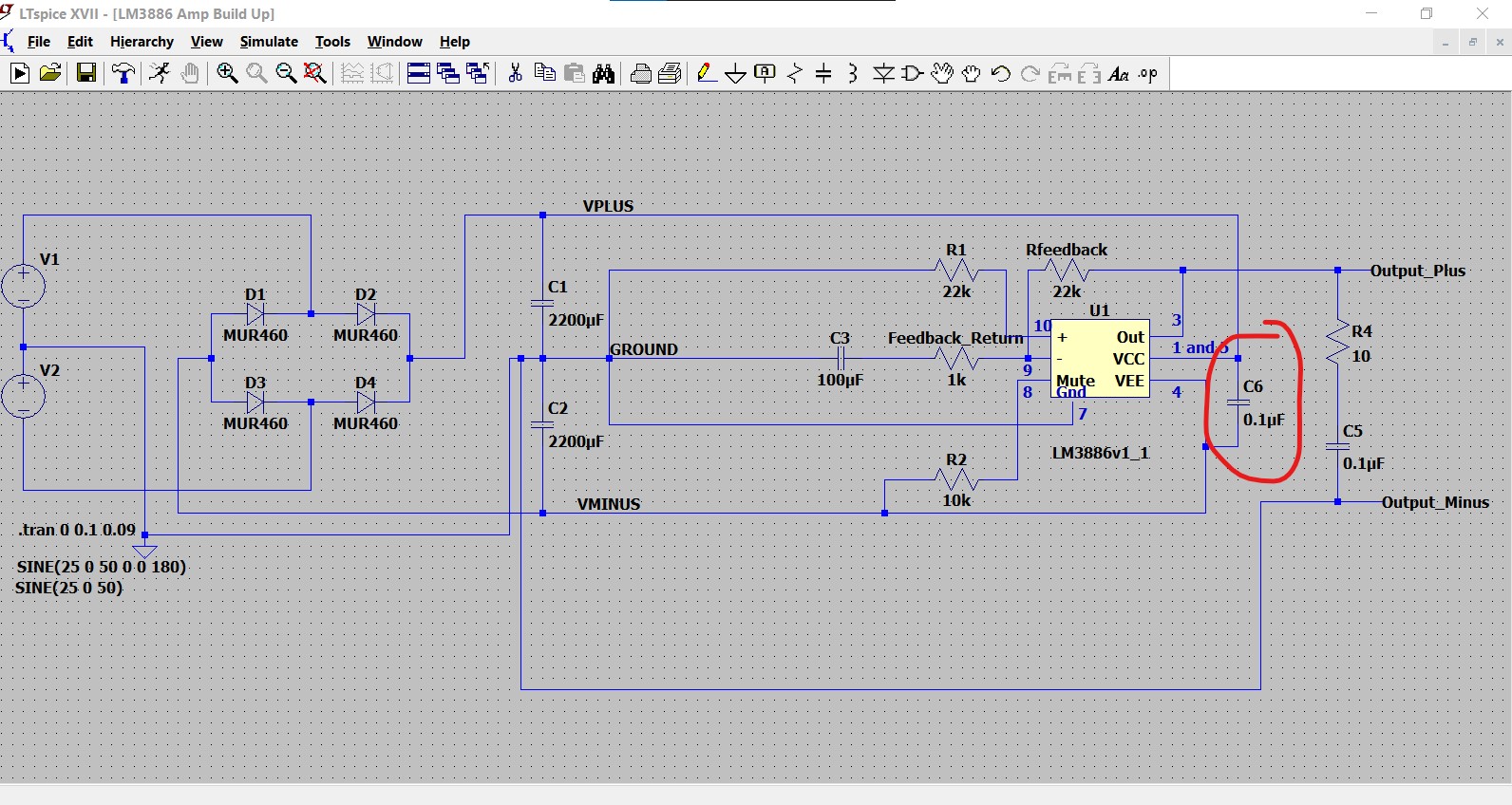Select the Copy tool icon
The height and width of the screenshot is (805, 1512).
click(x=545, y=74)
